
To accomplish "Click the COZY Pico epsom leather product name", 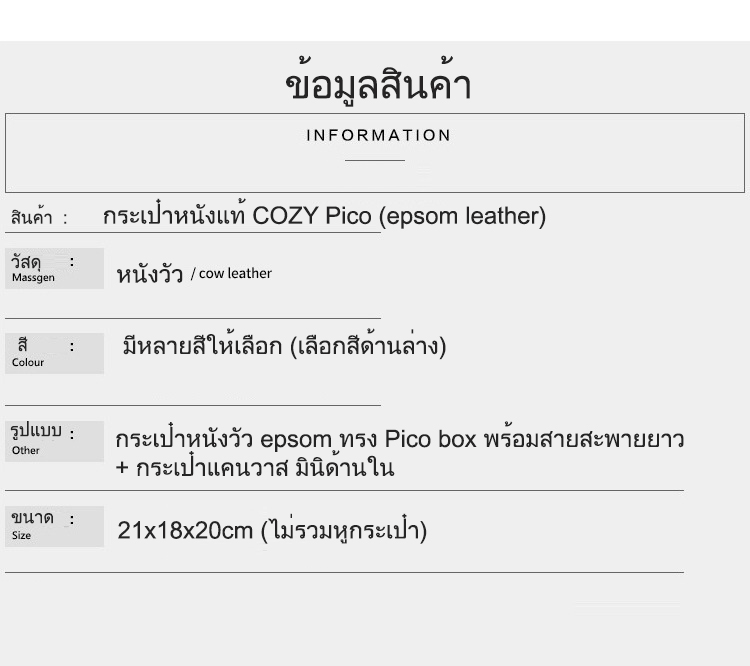I will 324,215.
